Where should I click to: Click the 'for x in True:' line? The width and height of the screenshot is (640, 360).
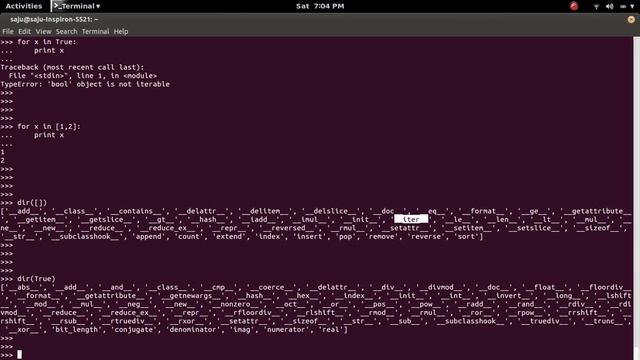point(47,42)
